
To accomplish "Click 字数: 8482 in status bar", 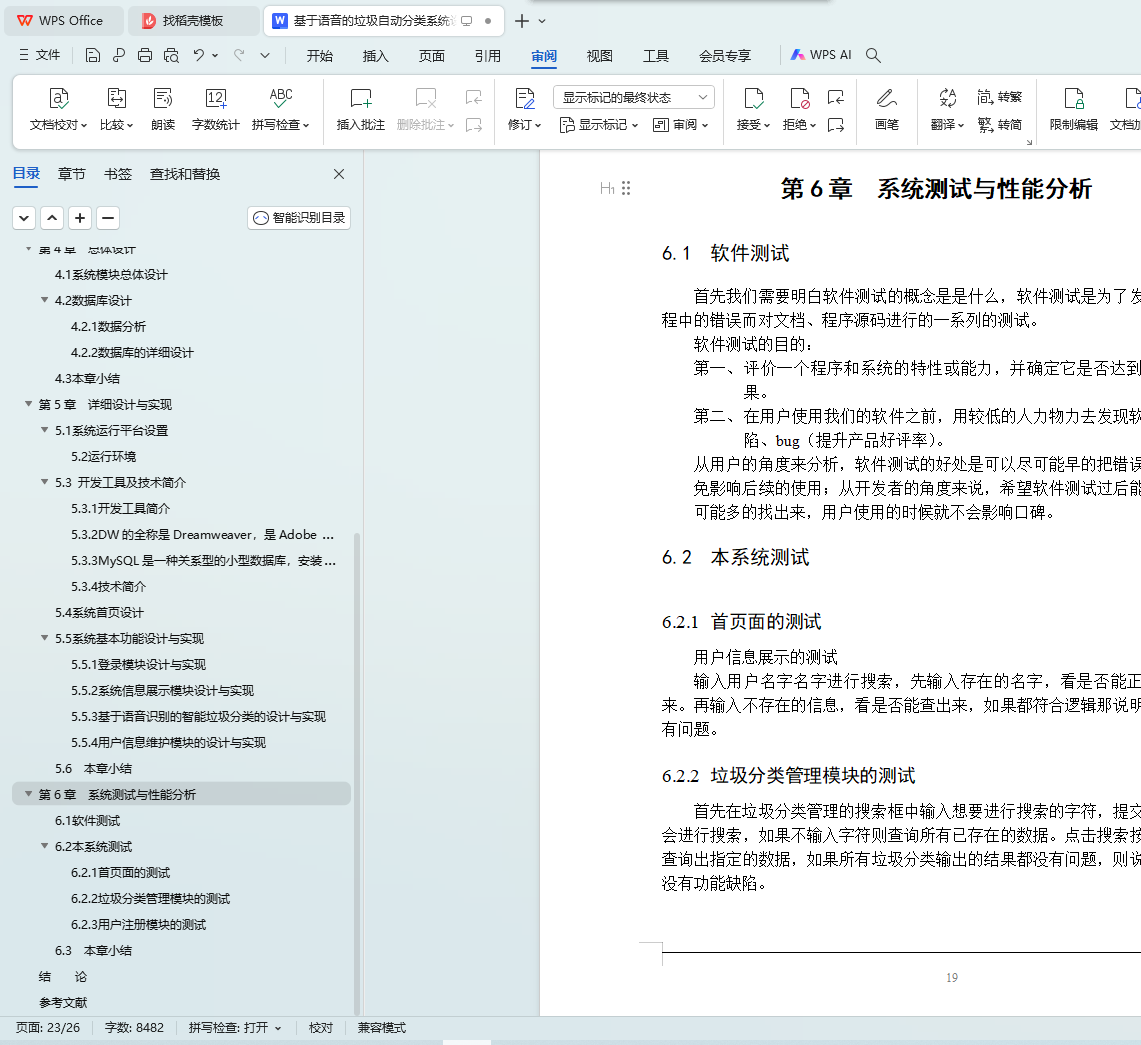I will coord(135,1028).
